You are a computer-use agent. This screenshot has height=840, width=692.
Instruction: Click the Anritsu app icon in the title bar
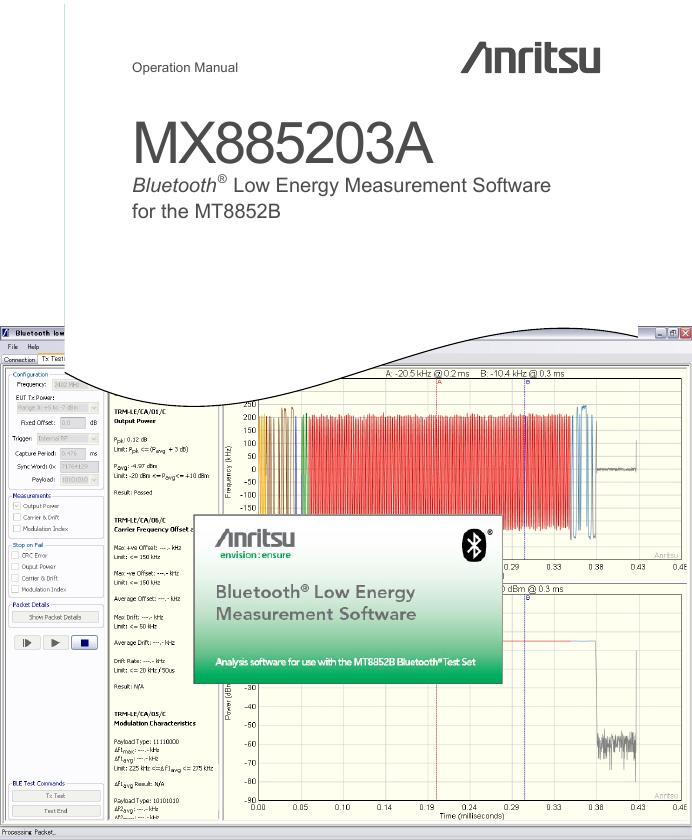pyautogui.click(x=6, y=333)
